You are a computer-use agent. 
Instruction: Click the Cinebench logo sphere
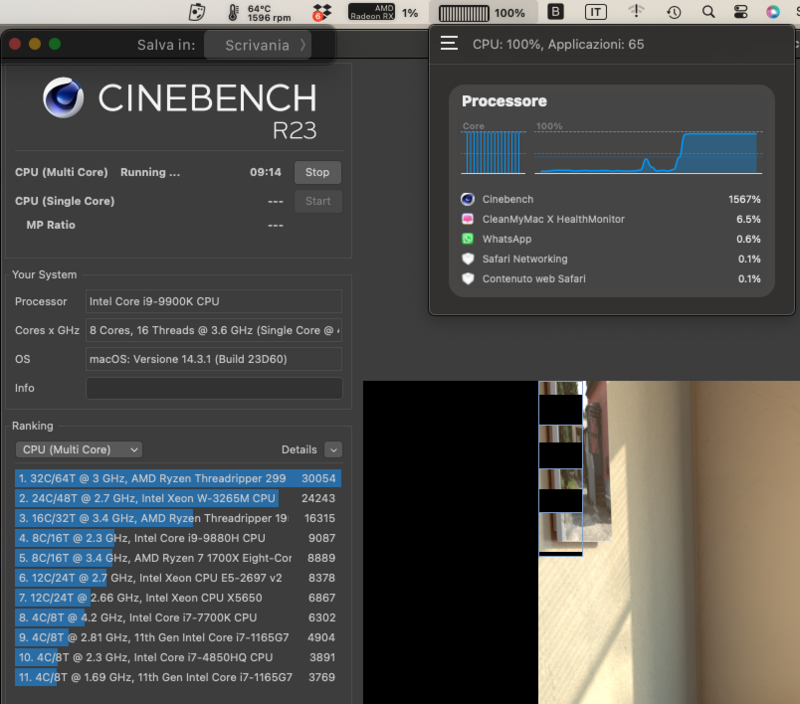click(x=63, y=97)
